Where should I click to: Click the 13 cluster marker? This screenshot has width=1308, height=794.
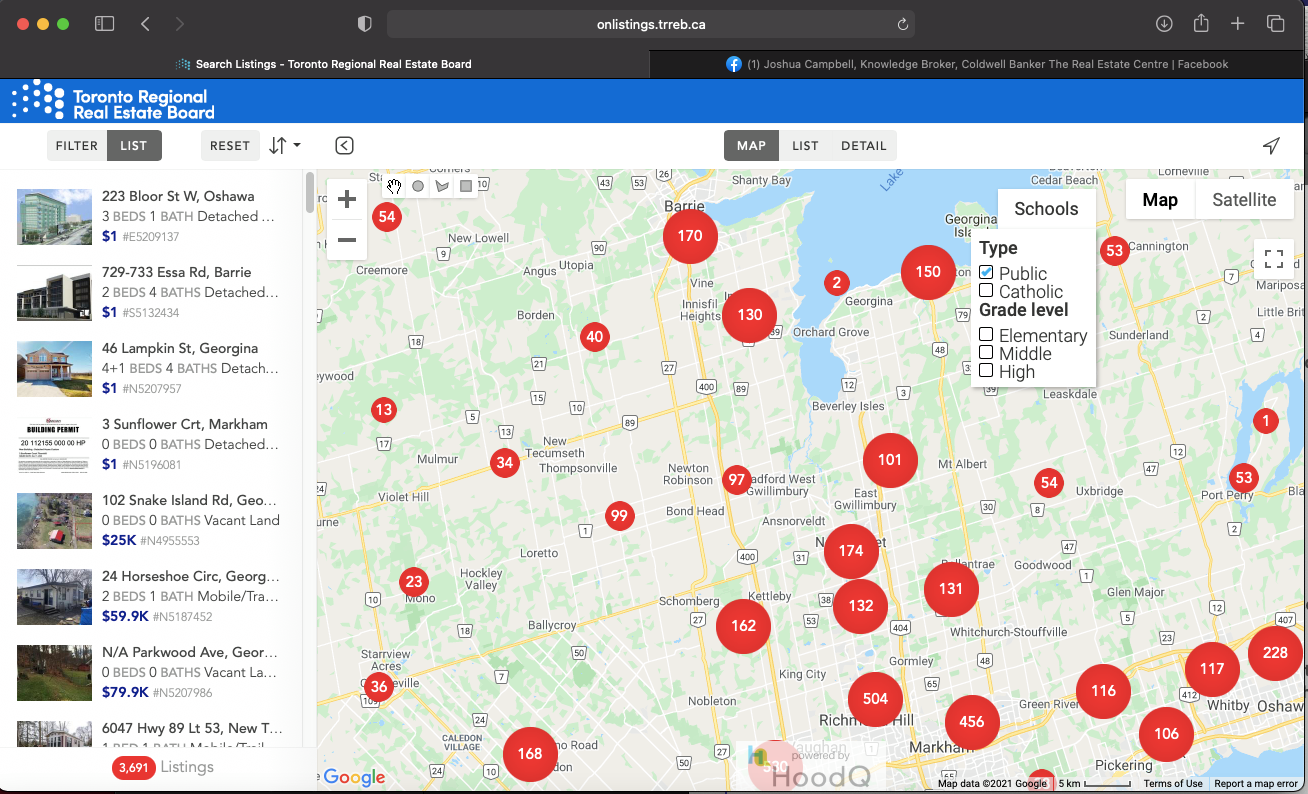tap(384, 409)
